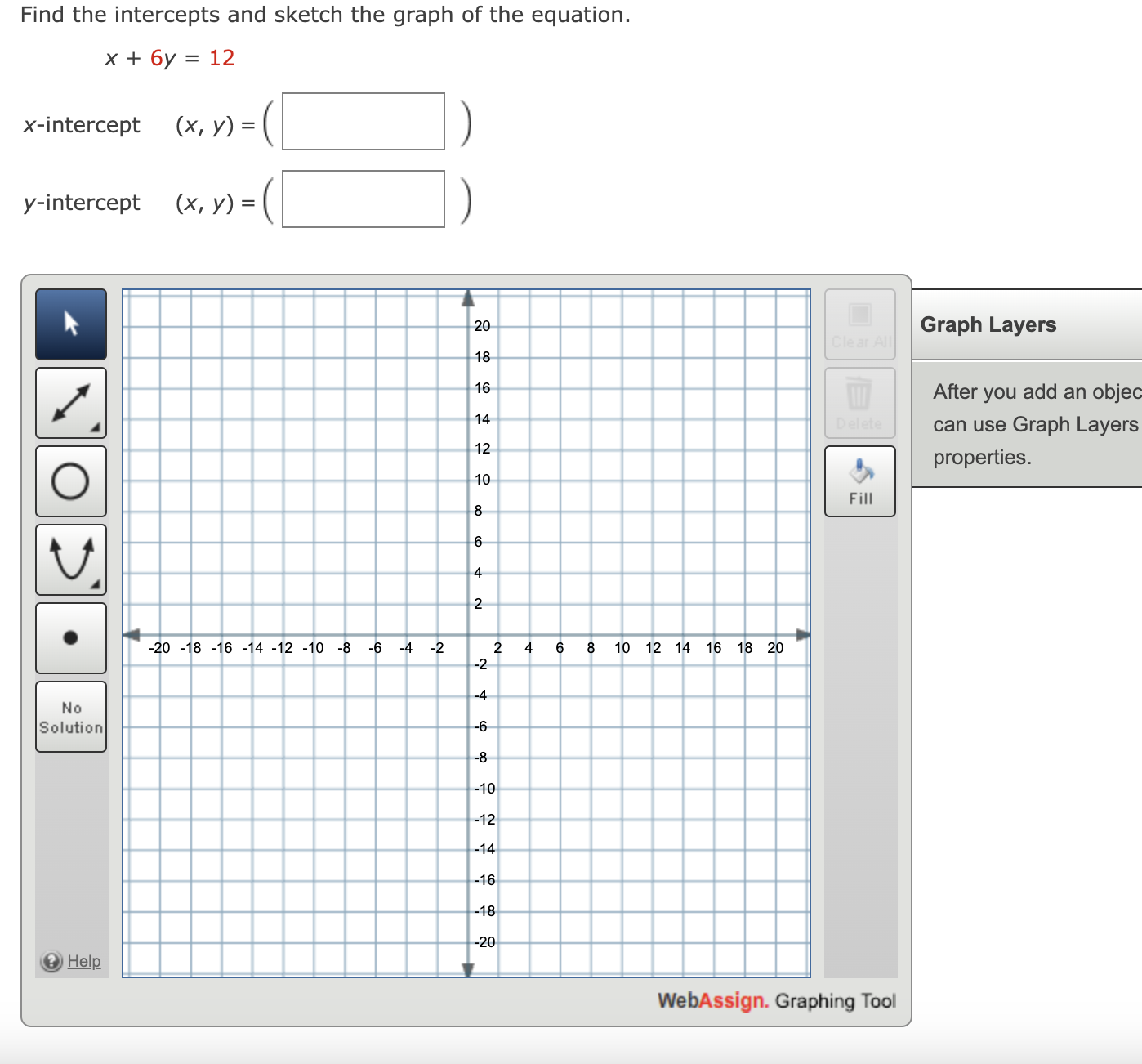
Task: Click the y-intercept answer box
Action: click(362, 200)
